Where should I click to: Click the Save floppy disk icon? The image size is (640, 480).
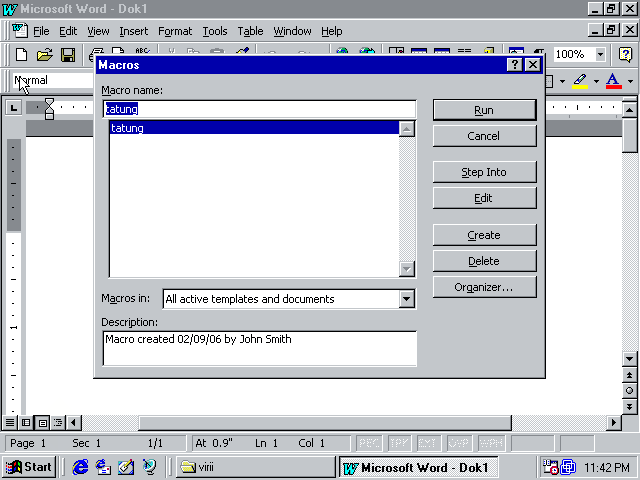coord(68,54)
